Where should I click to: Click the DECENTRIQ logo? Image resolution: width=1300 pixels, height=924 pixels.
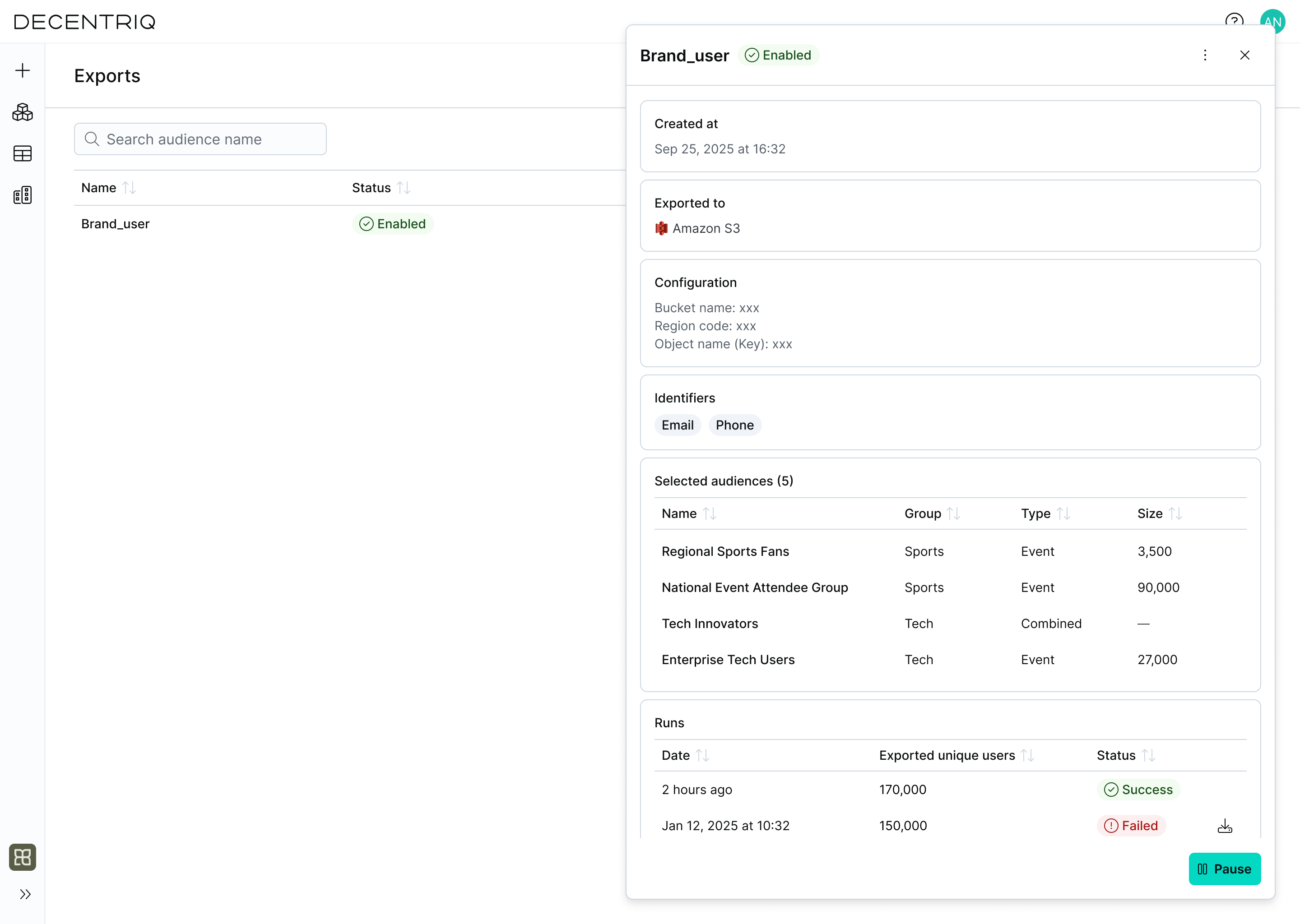click(85, 22)
